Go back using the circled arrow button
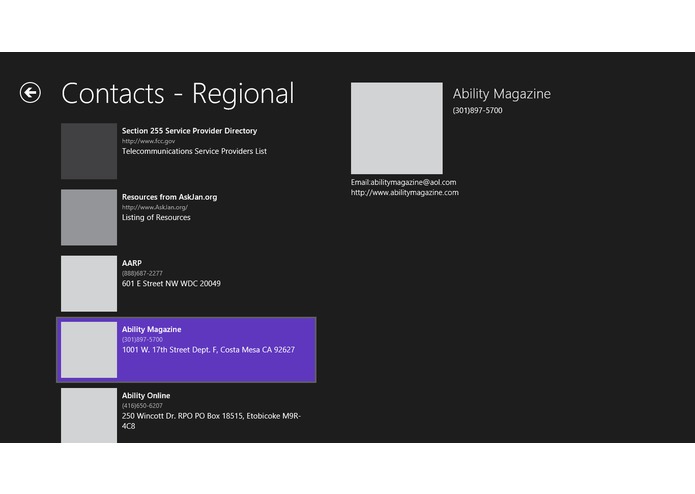Viewport: 695px width, 494px height. [x=30, y=93]
